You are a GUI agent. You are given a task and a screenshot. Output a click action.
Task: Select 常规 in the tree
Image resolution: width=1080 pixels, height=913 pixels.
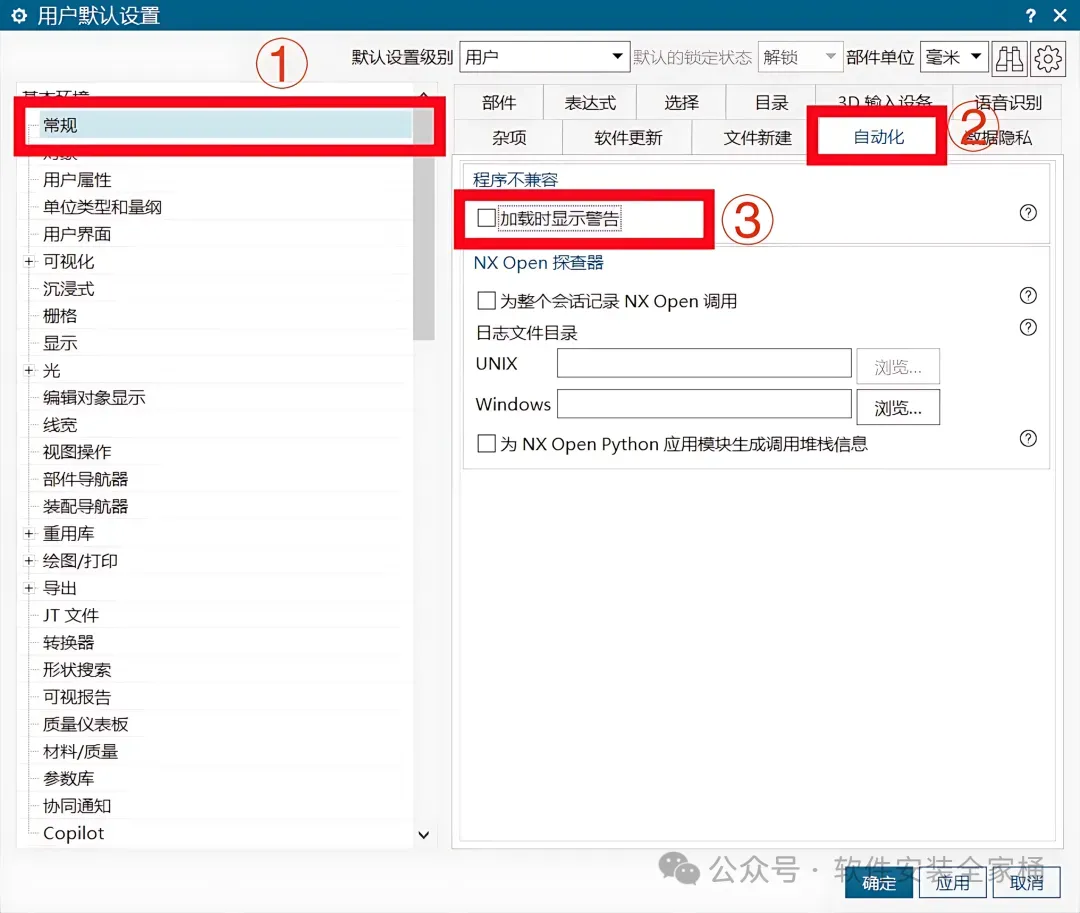pos(60,125)
